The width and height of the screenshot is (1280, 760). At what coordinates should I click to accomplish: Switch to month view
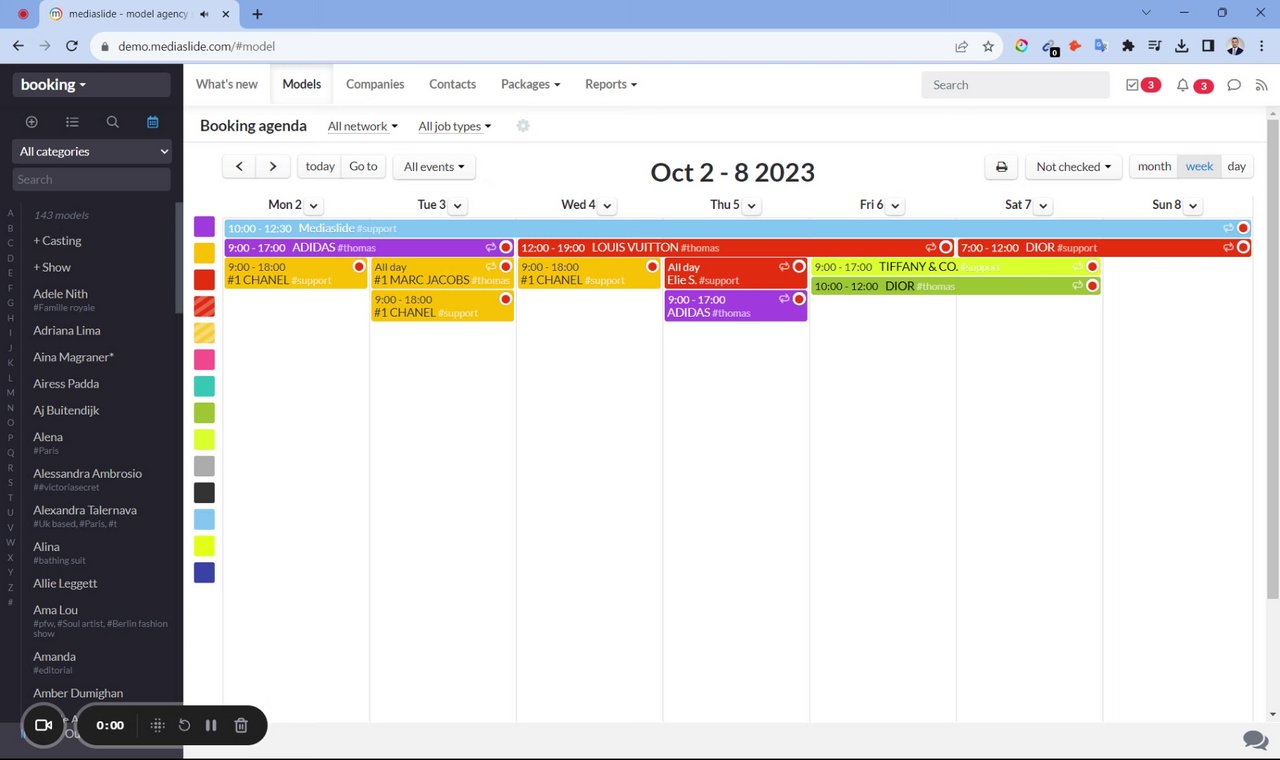[x=1154, y=167]
